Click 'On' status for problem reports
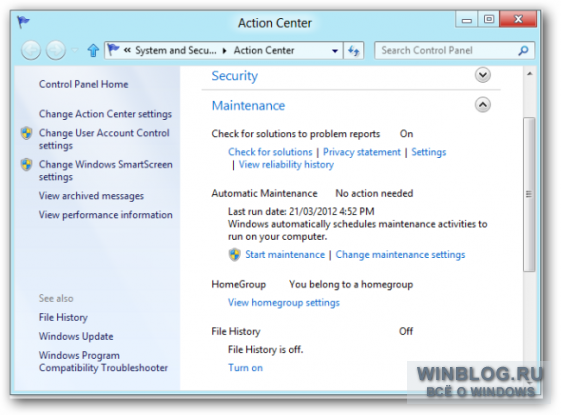This screenshot has width=561, height=415. pyautogui.click(x=406, y=134)
